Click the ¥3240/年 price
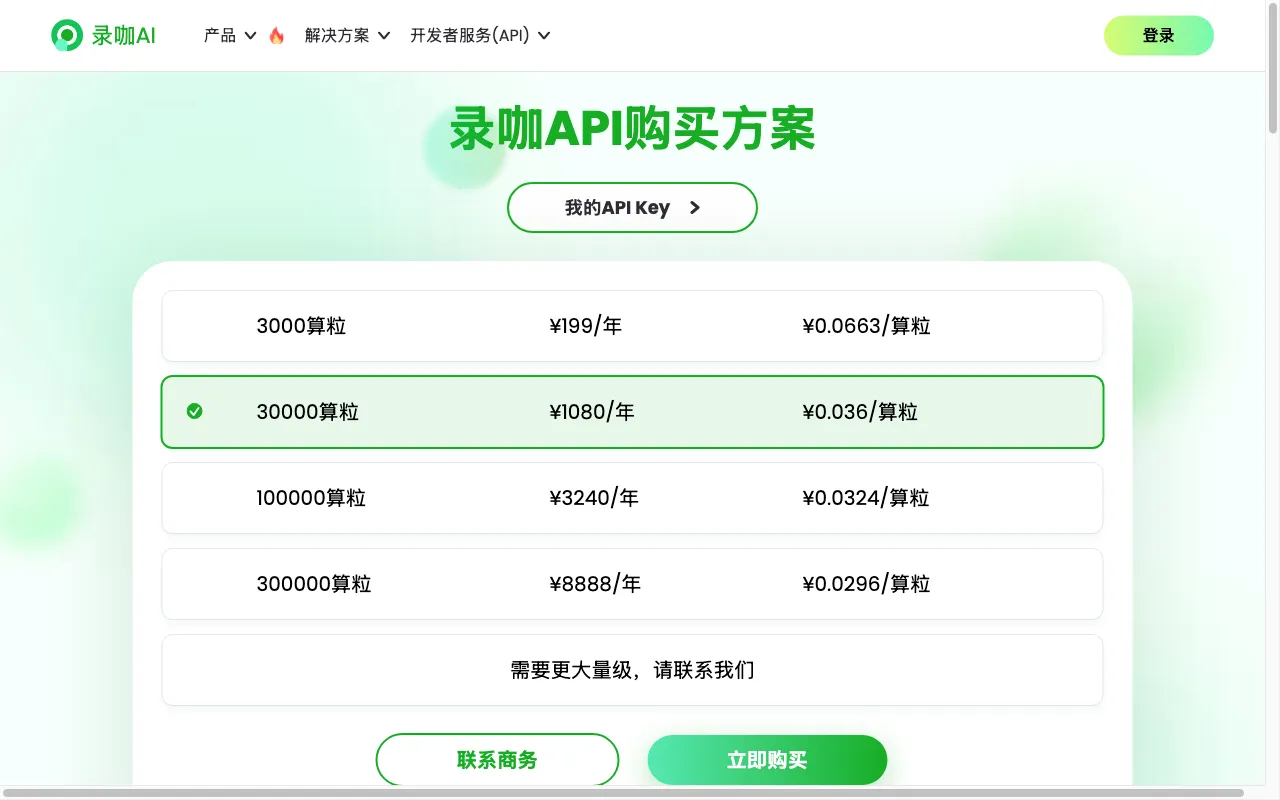 coord(594,498)
